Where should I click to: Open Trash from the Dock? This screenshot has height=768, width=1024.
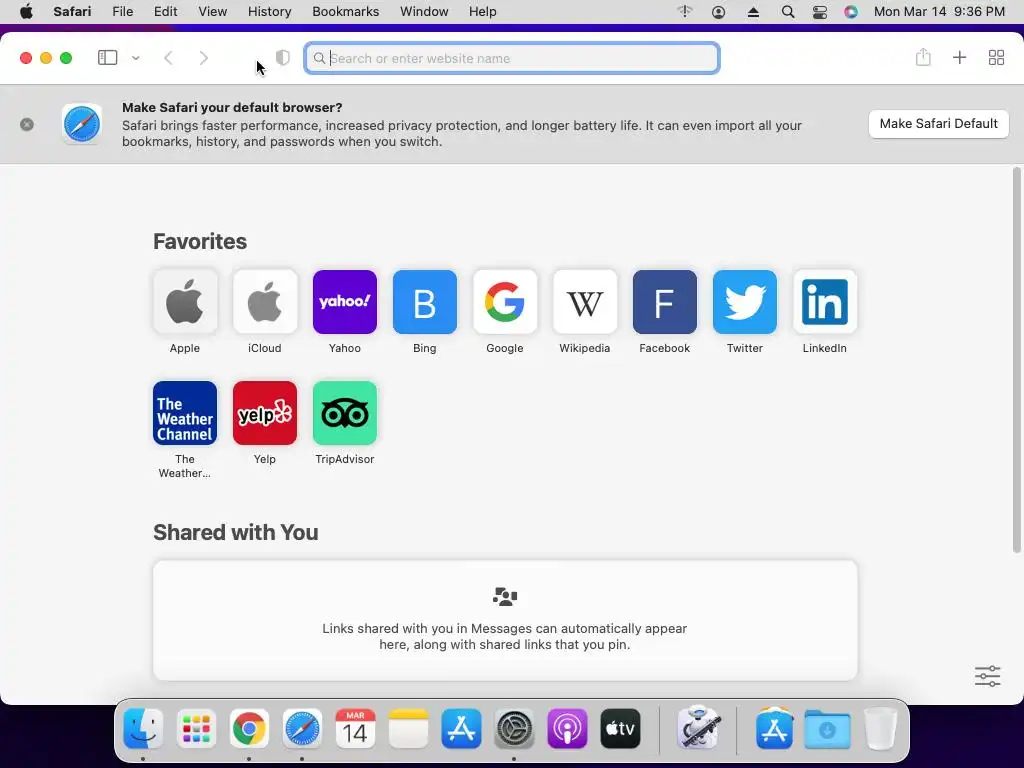coord(880,728)
